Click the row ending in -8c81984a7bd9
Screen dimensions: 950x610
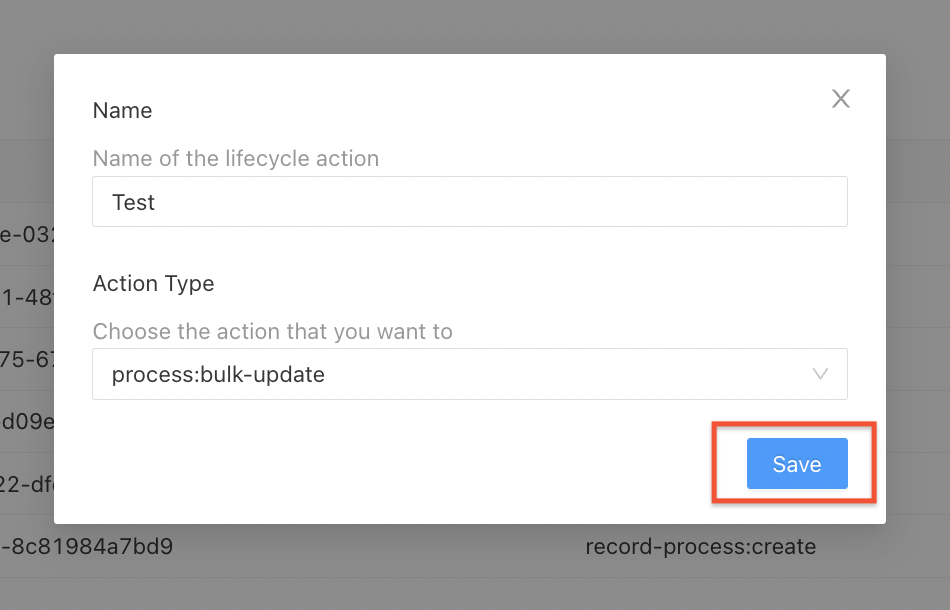[x=90, y=546]
